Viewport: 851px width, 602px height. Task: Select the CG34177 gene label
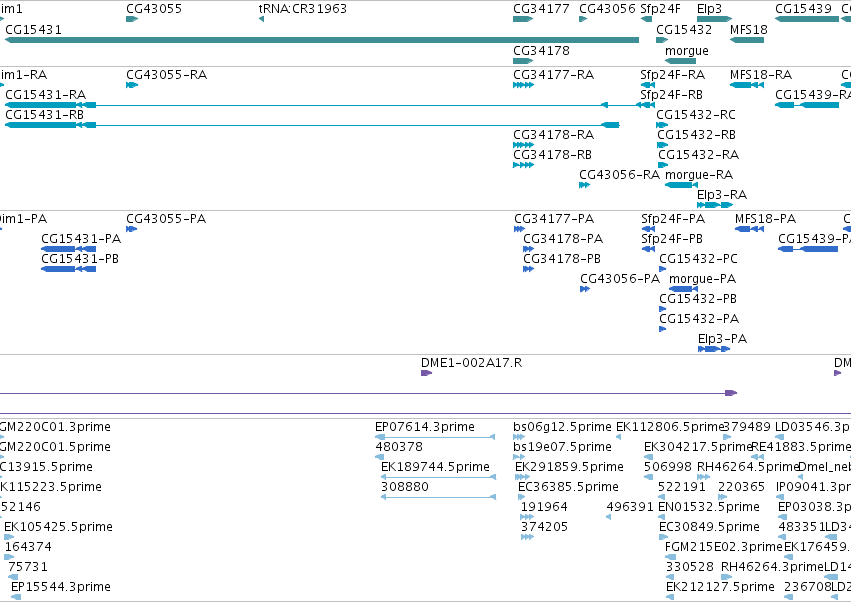pyautogui.click(x=541, y=9)
